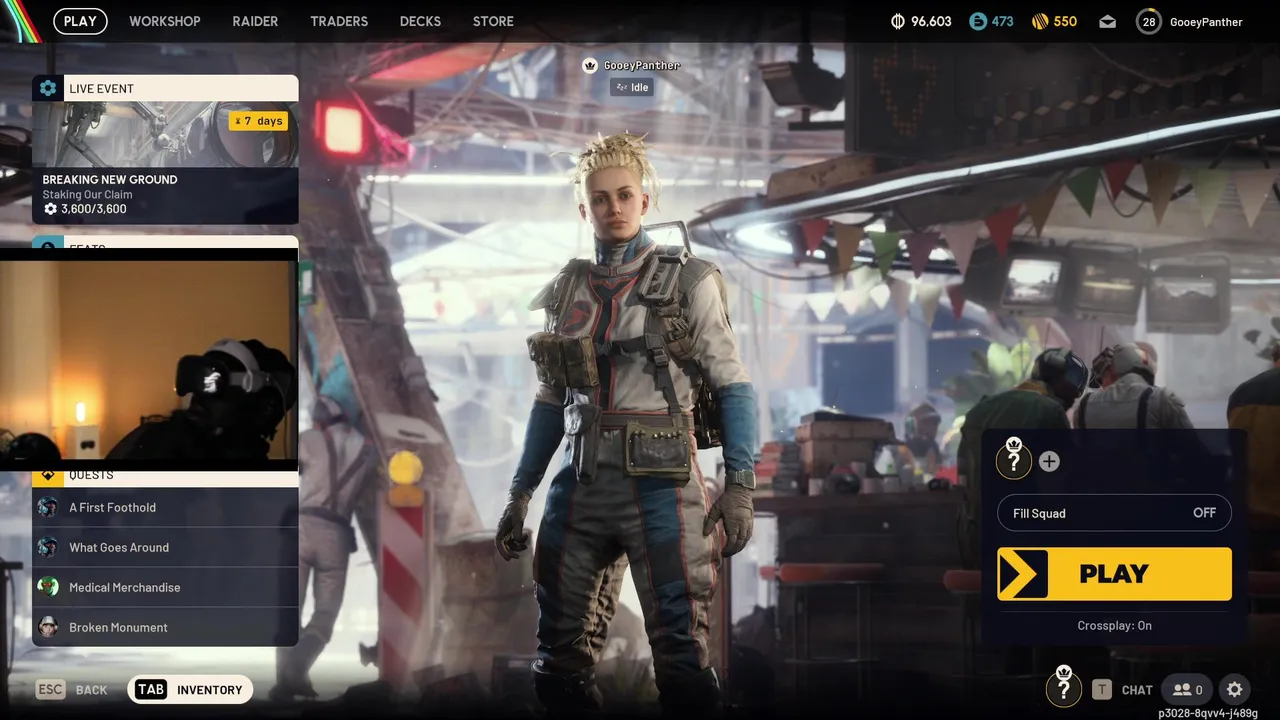Open the STORE tab
Screen dimensions: 1280x720
493,21
